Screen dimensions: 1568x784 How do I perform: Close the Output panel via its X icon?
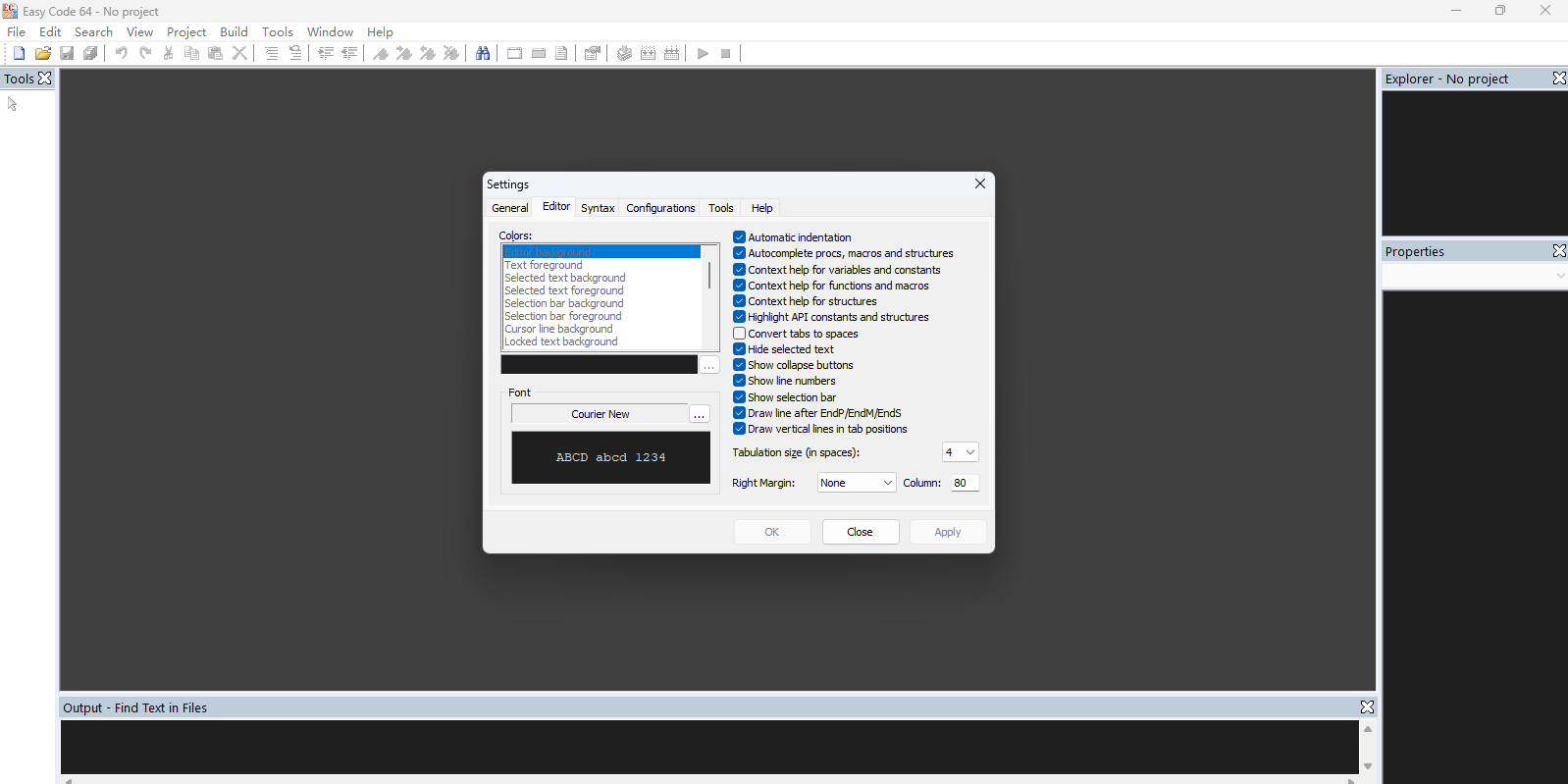(x=1367, y=707)
